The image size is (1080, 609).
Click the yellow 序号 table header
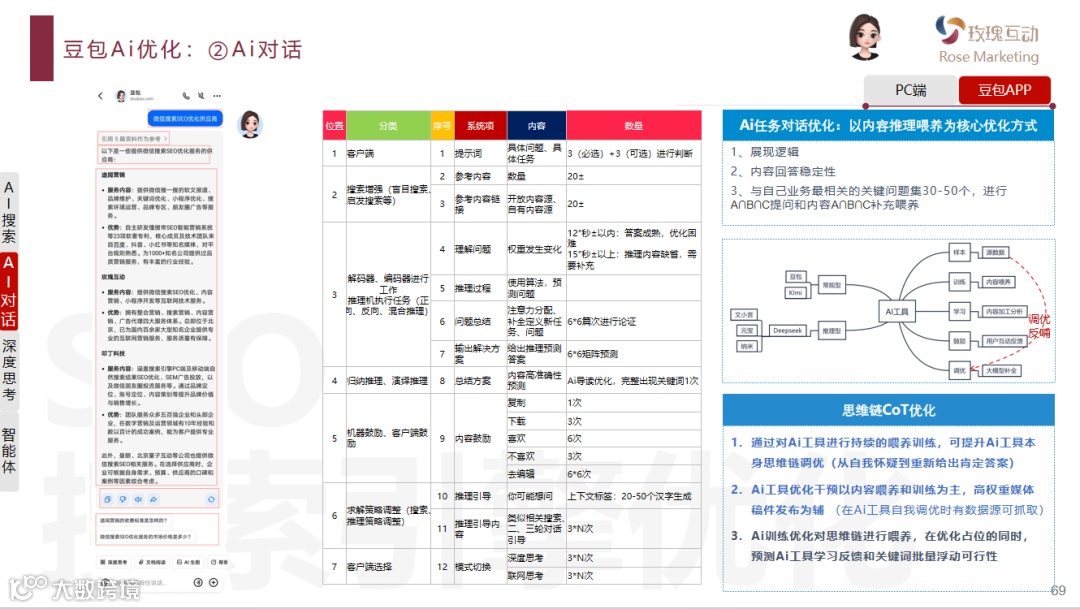tap(442, 125)
